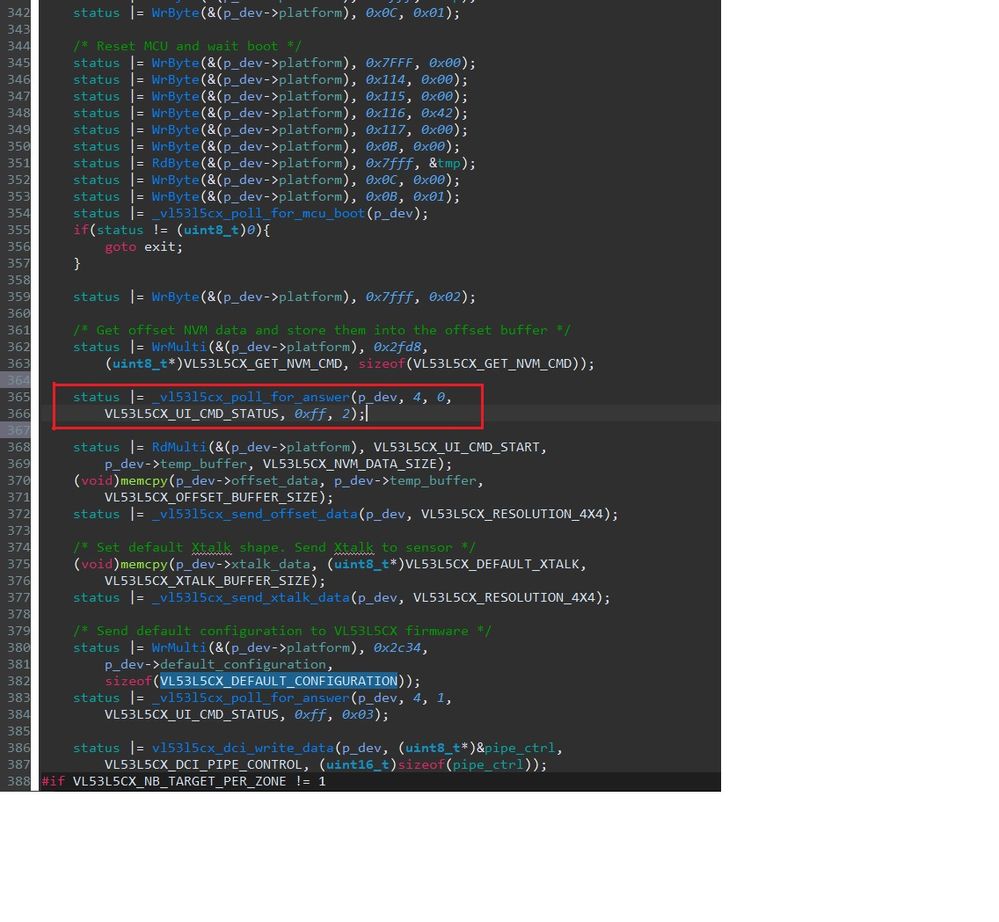
Task: Click _vl53l5cx_send_xtalk_data on line 377
Action: pos(251,598)
